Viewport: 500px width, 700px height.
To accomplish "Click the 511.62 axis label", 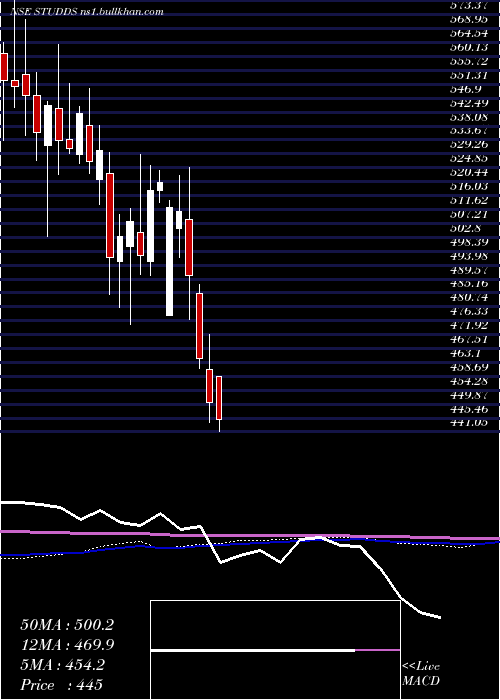I will coord(471,200).
